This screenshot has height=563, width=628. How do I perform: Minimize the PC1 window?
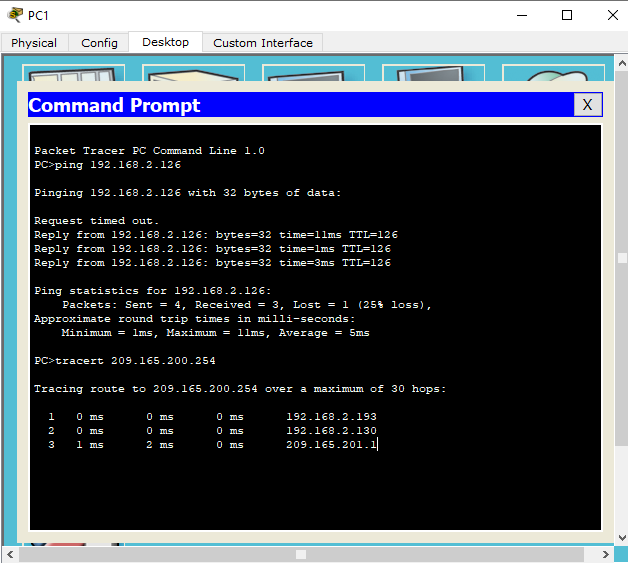[522, 15]
